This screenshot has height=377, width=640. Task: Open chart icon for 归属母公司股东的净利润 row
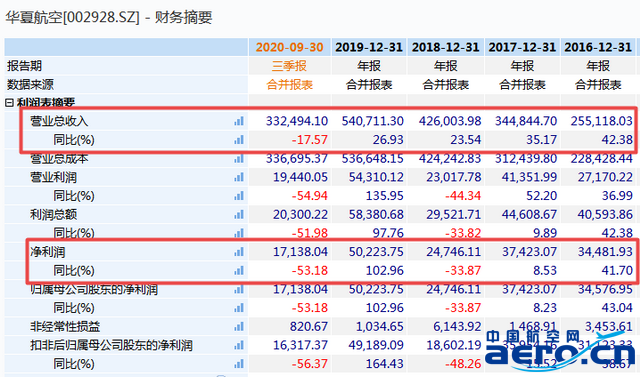coord(239,289)
